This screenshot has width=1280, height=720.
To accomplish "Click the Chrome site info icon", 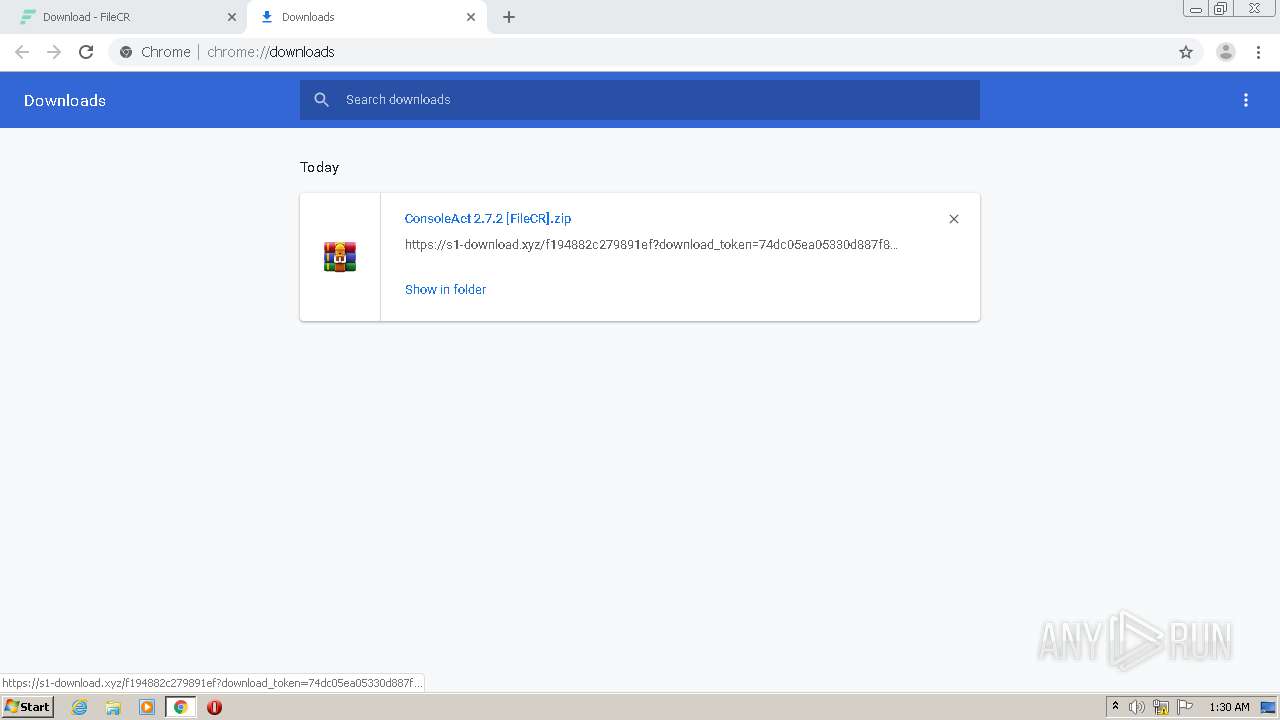I will 126,52.
